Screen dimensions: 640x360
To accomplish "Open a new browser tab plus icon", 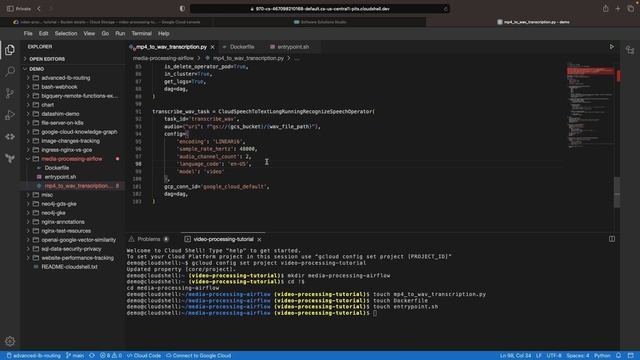I will (x=618, y=9).
